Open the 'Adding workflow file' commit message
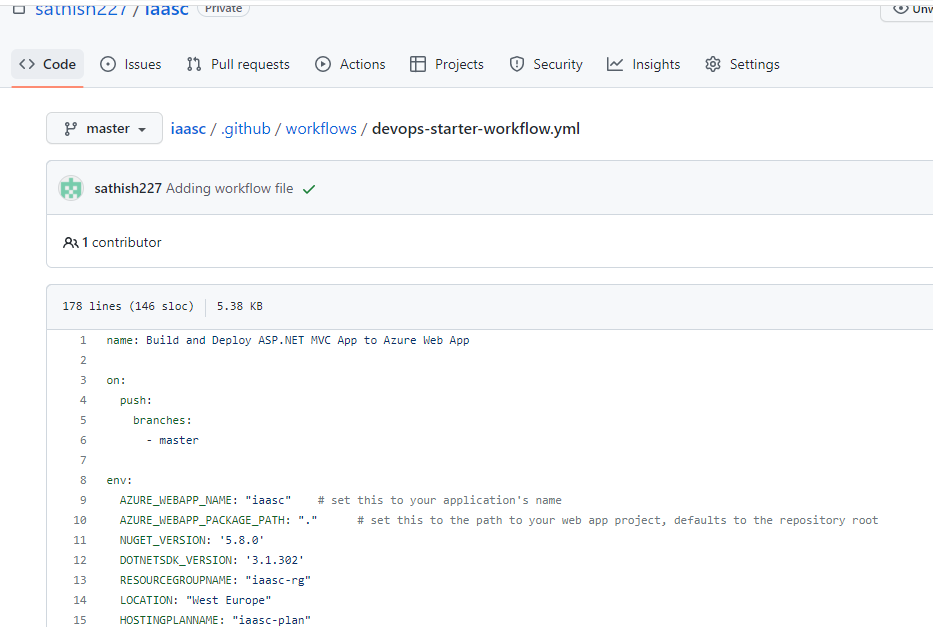The height and width of the screenshot is (627, 933). tap(230, 188)
